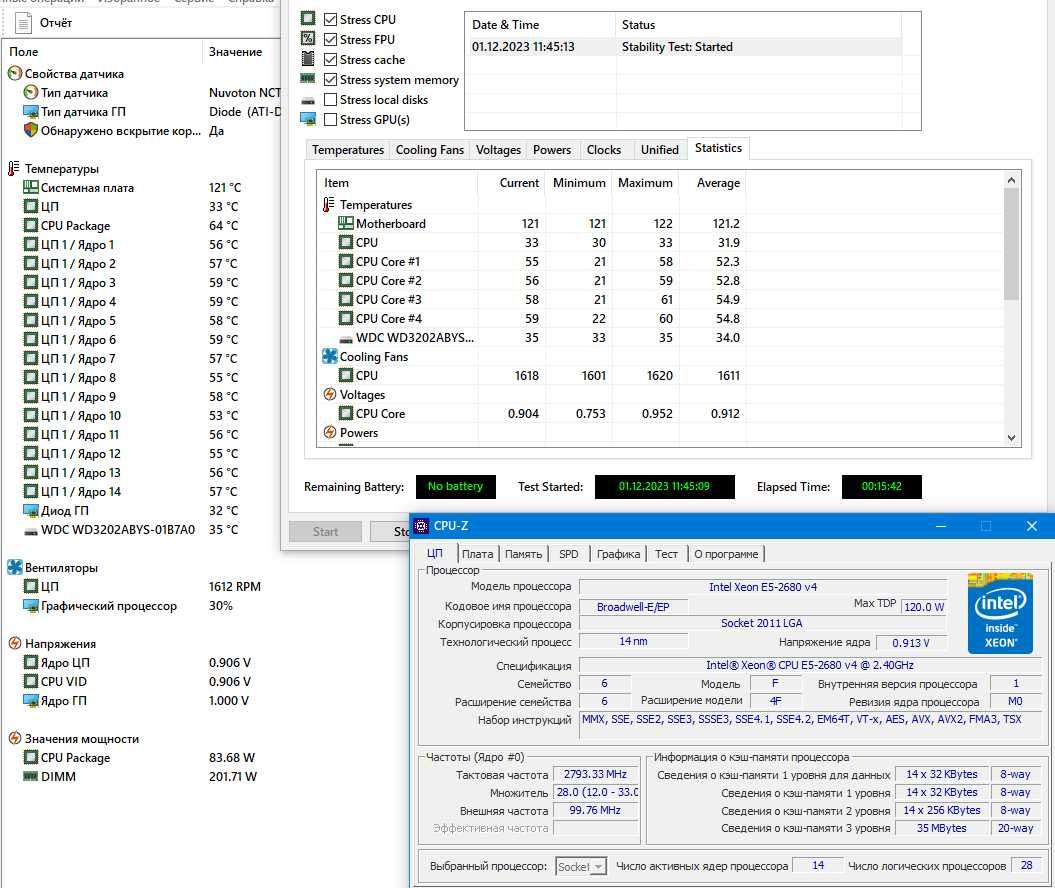Open the Плата tab in CPU-Z
1055x888 pixels.
coord(477,554)
